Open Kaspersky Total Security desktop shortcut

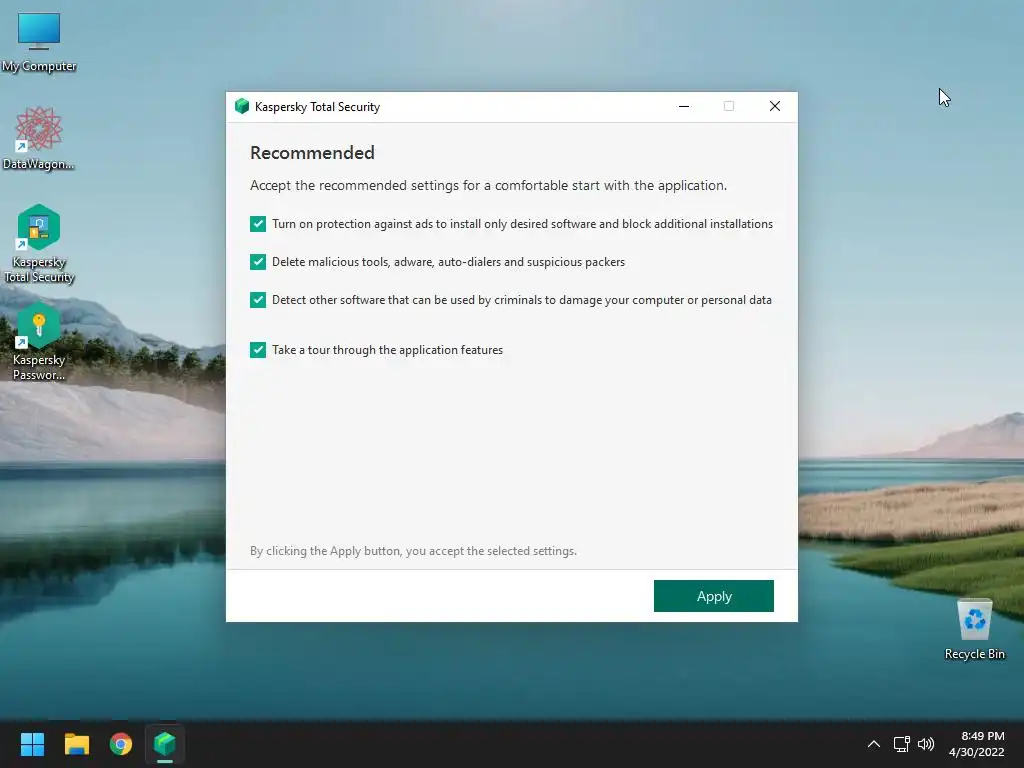tap(39, 243)
